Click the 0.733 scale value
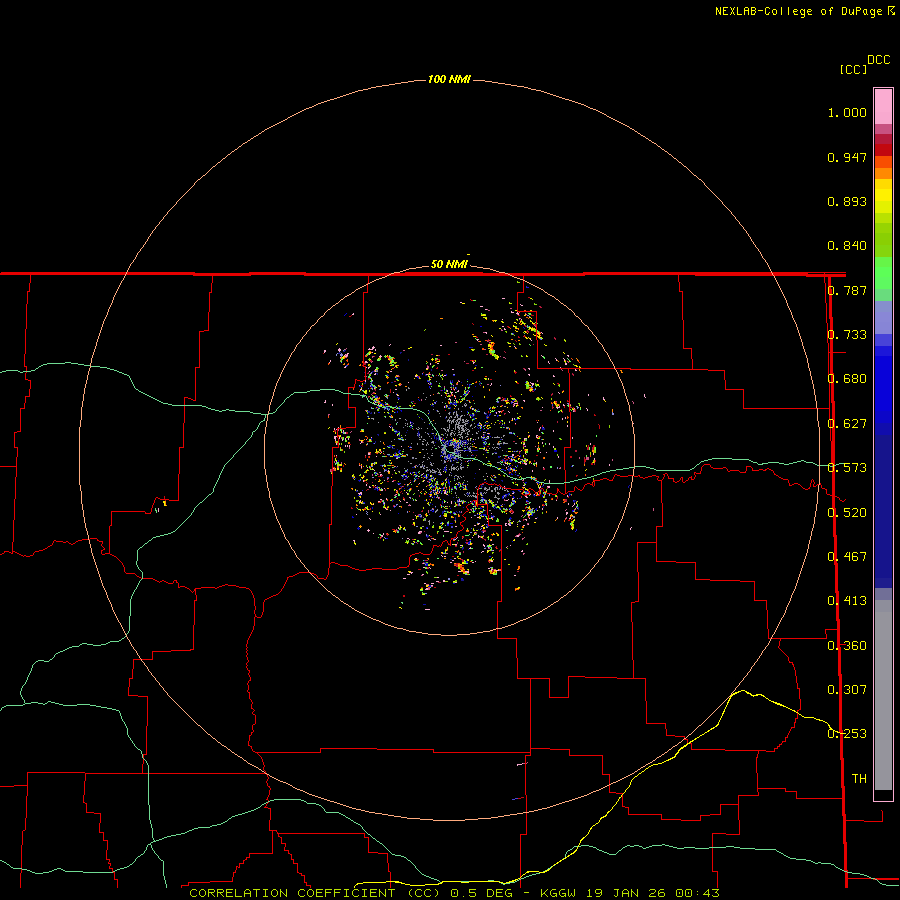This screenshot has width=900, height=900. (x=847, y=335)
